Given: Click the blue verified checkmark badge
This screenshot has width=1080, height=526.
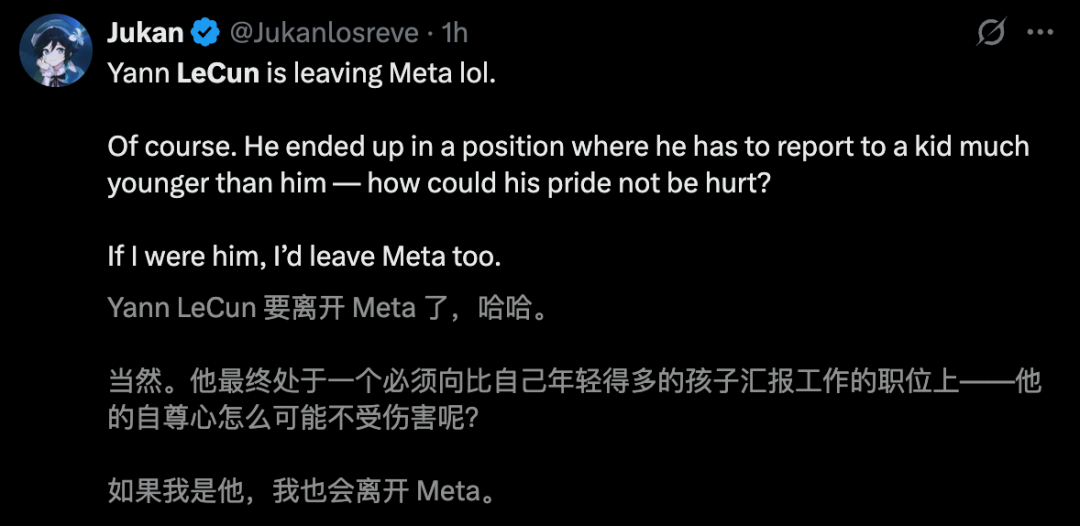Looking at the screenshot, I should (x=206, y=33).
